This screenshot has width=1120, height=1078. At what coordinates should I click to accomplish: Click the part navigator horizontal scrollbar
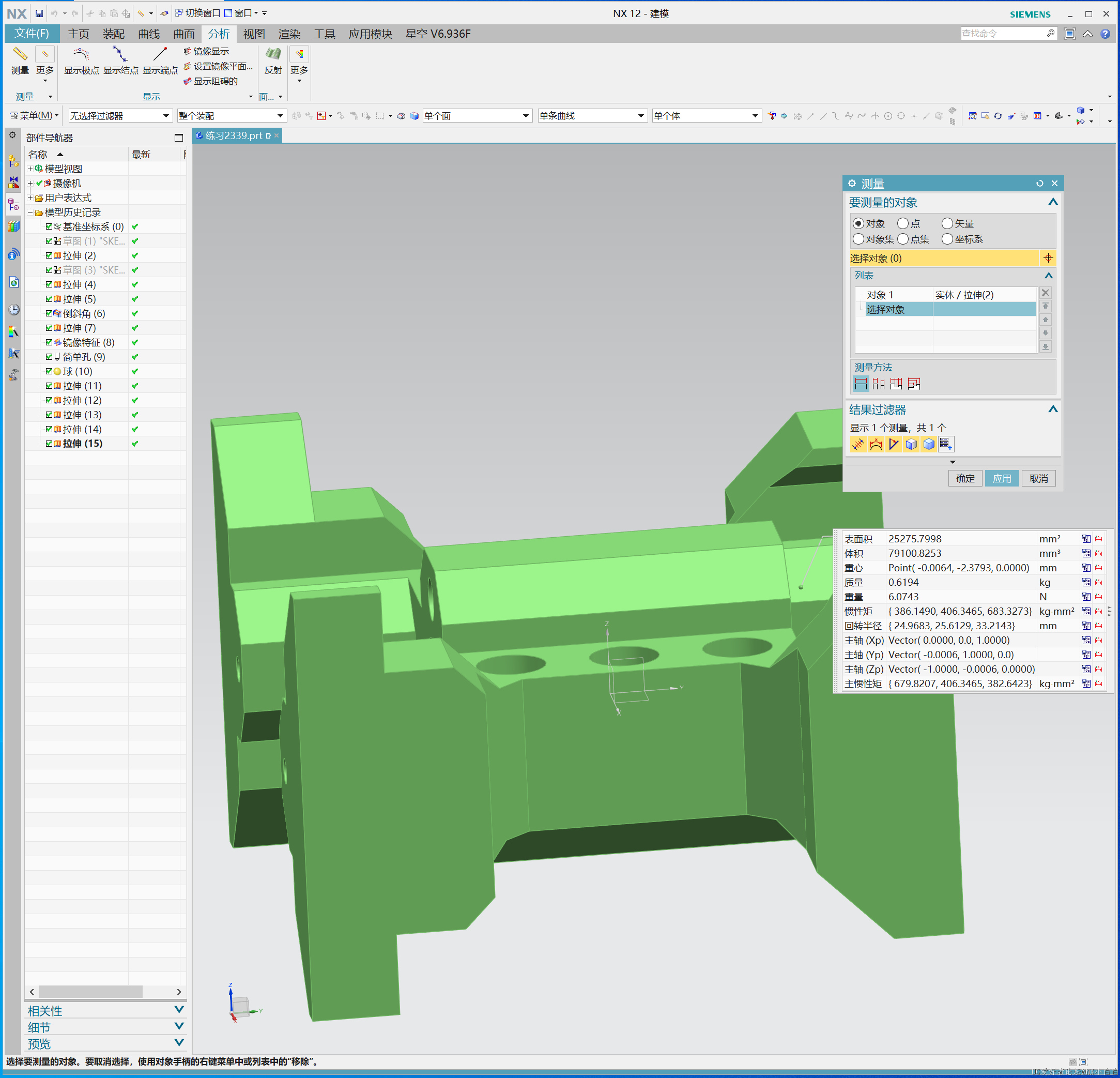point(90,991)
